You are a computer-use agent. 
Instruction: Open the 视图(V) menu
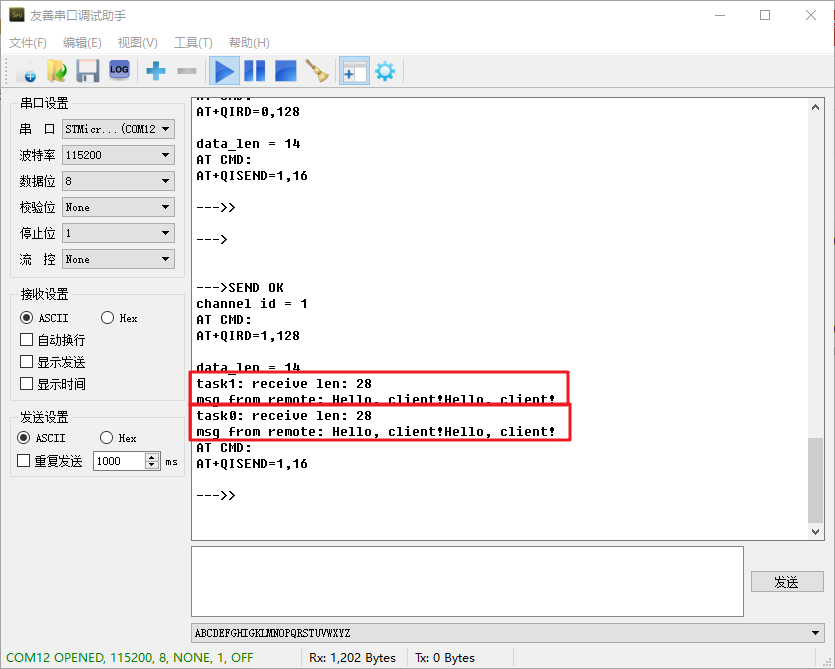pos(137,43)
